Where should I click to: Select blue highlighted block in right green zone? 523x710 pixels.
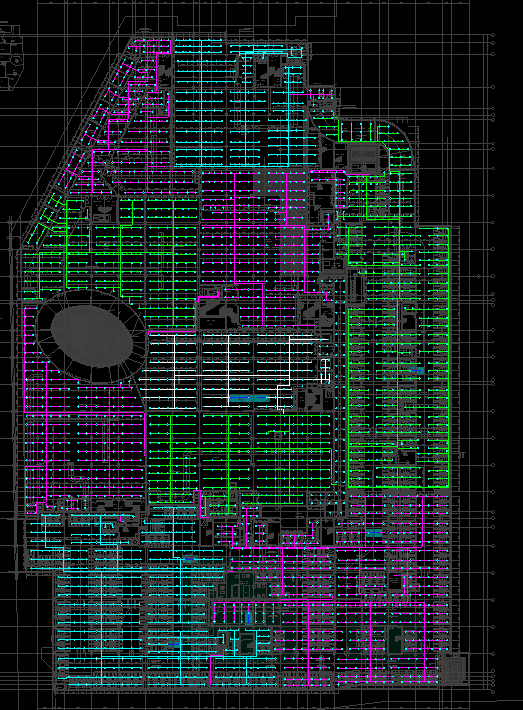click(x=417, y=370)
